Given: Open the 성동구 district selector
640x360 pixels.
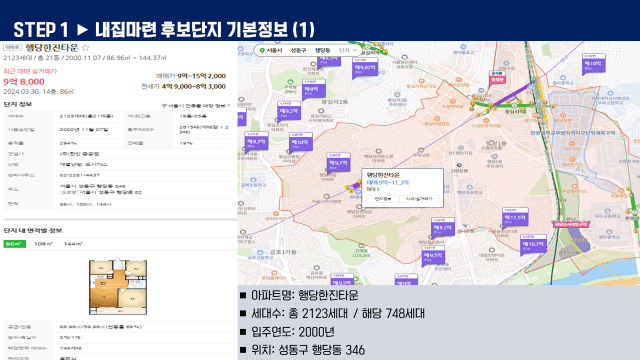Looking at the screenshot, I should (x=298, y=50).
